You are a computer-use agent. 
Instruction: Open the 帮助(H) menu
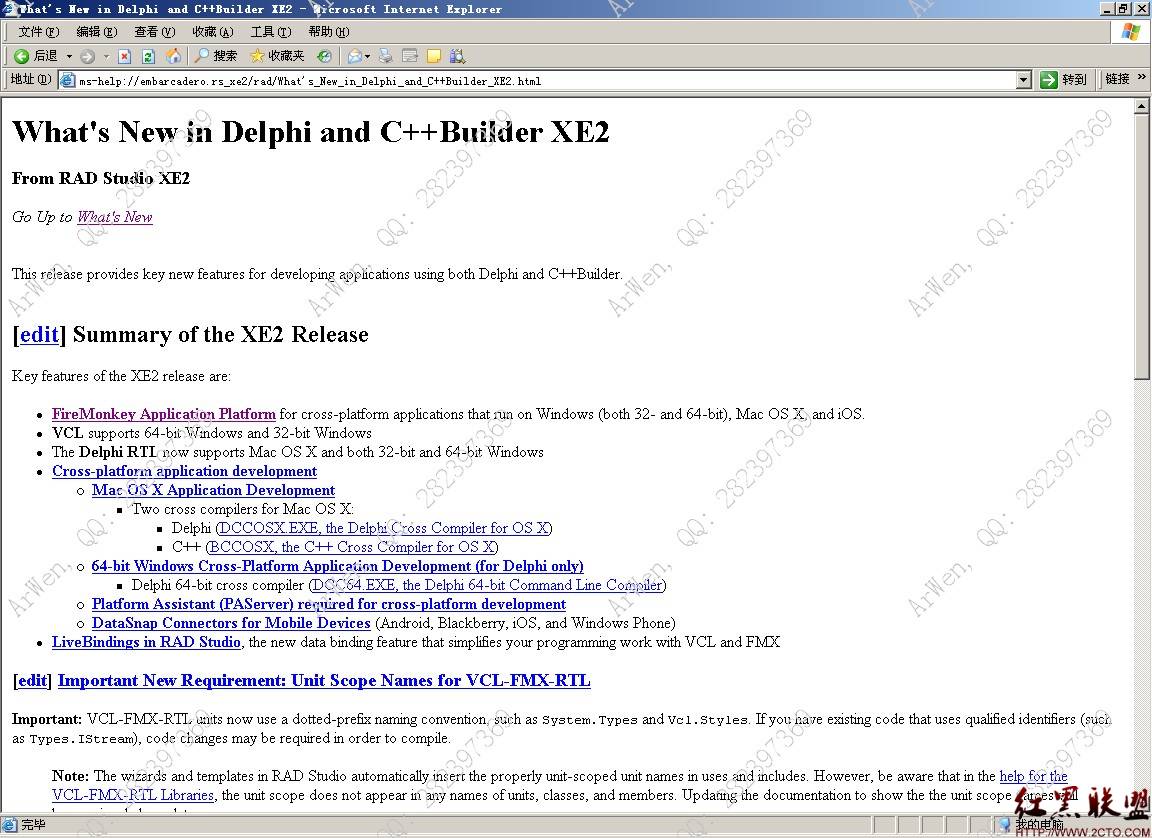click(x=328, y=32)
